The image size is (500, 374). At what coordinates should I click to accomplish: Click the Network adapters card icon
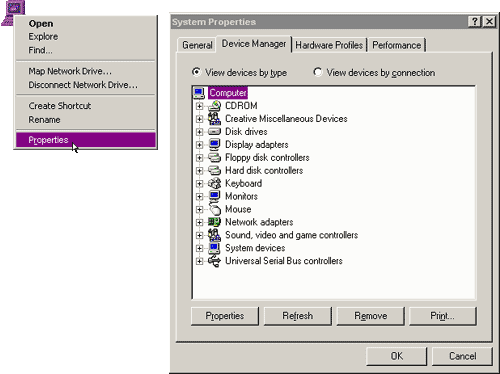click(x=214, y=222)
